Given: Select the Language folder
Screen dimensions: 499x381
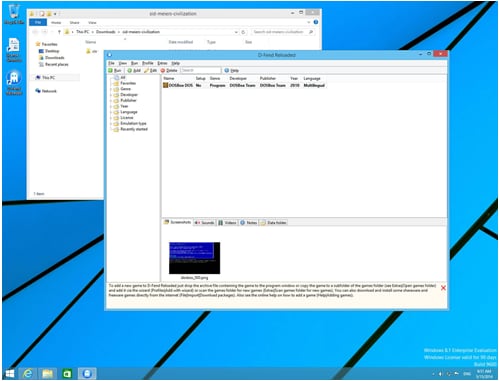Looking at the screenshot, I should coord(126,112).
